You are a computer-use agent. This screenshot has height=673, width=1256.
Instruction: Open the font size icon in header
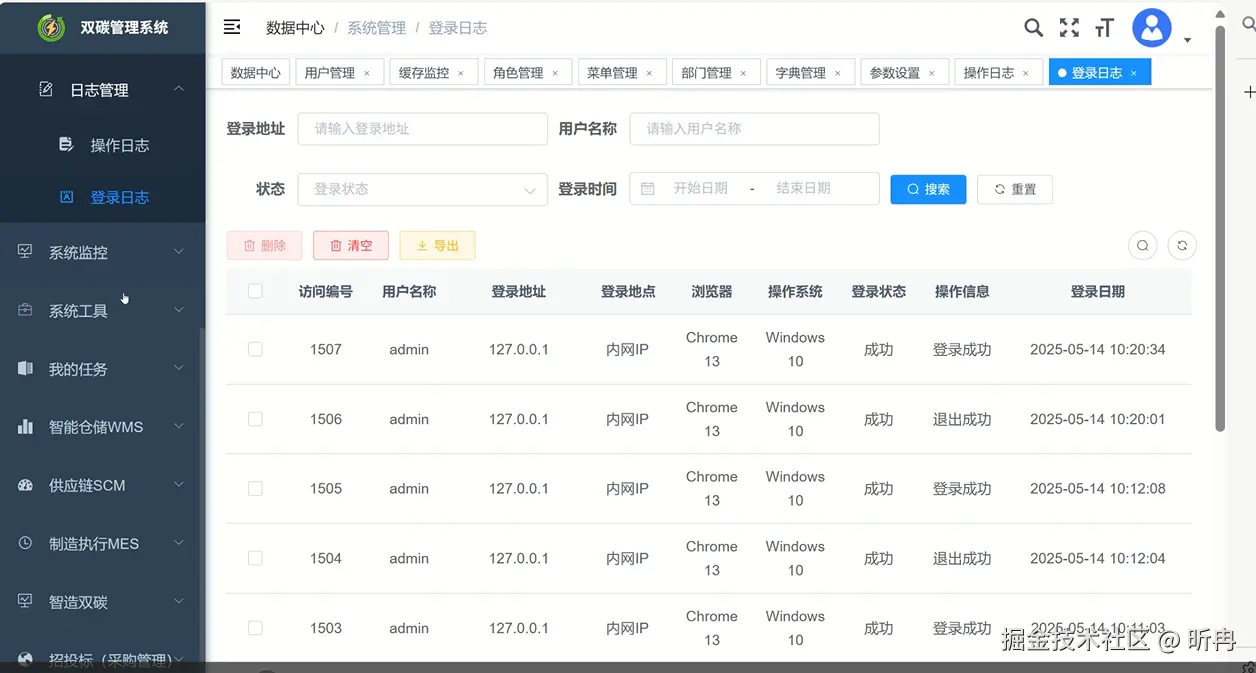(1104, 28)
